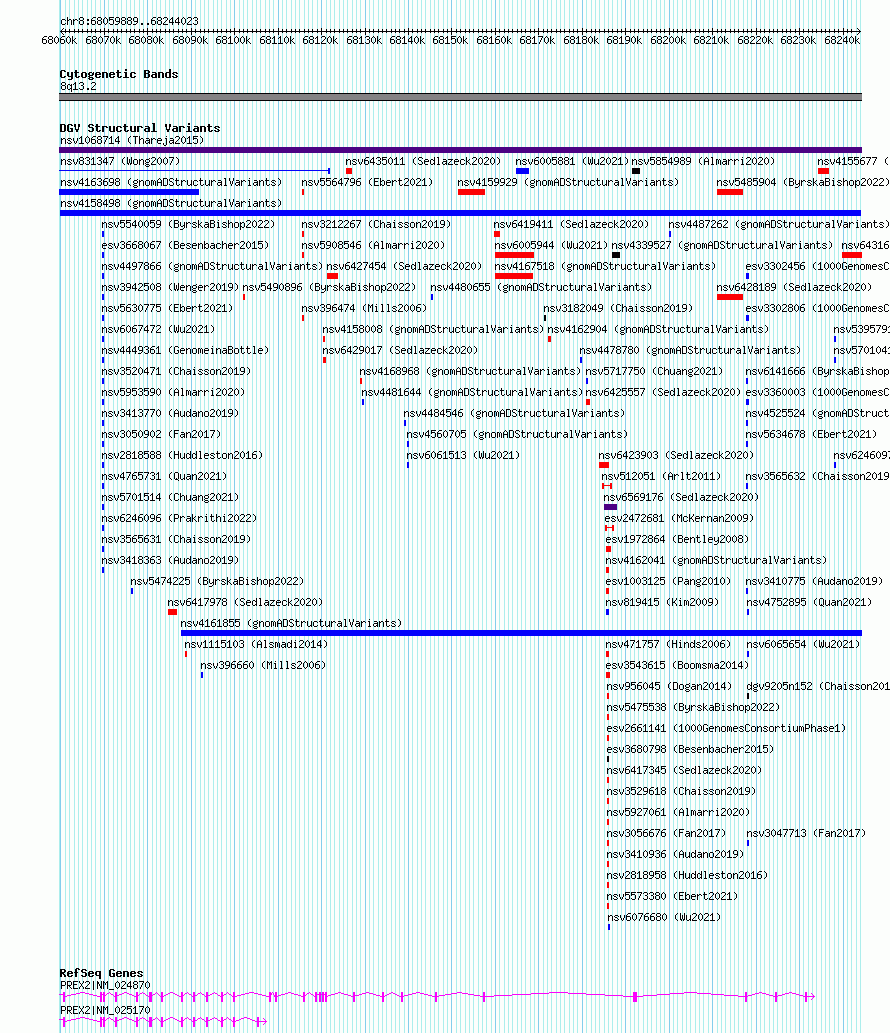The width and height of the screenshot is (890, 1033).
Task: Click the nsv6427454 (Sedlazeck2020) label
Action: click(404, 267)
